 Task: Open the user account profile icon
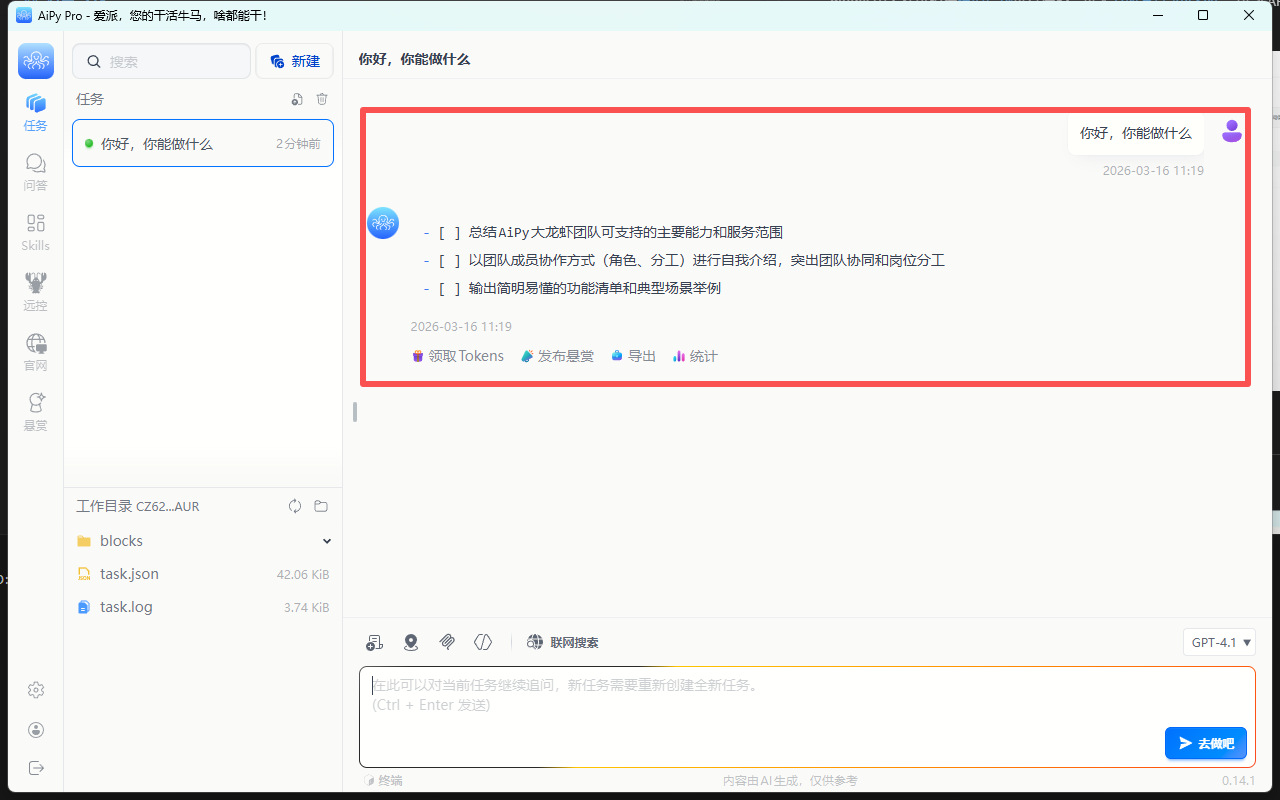coord(36,730)
